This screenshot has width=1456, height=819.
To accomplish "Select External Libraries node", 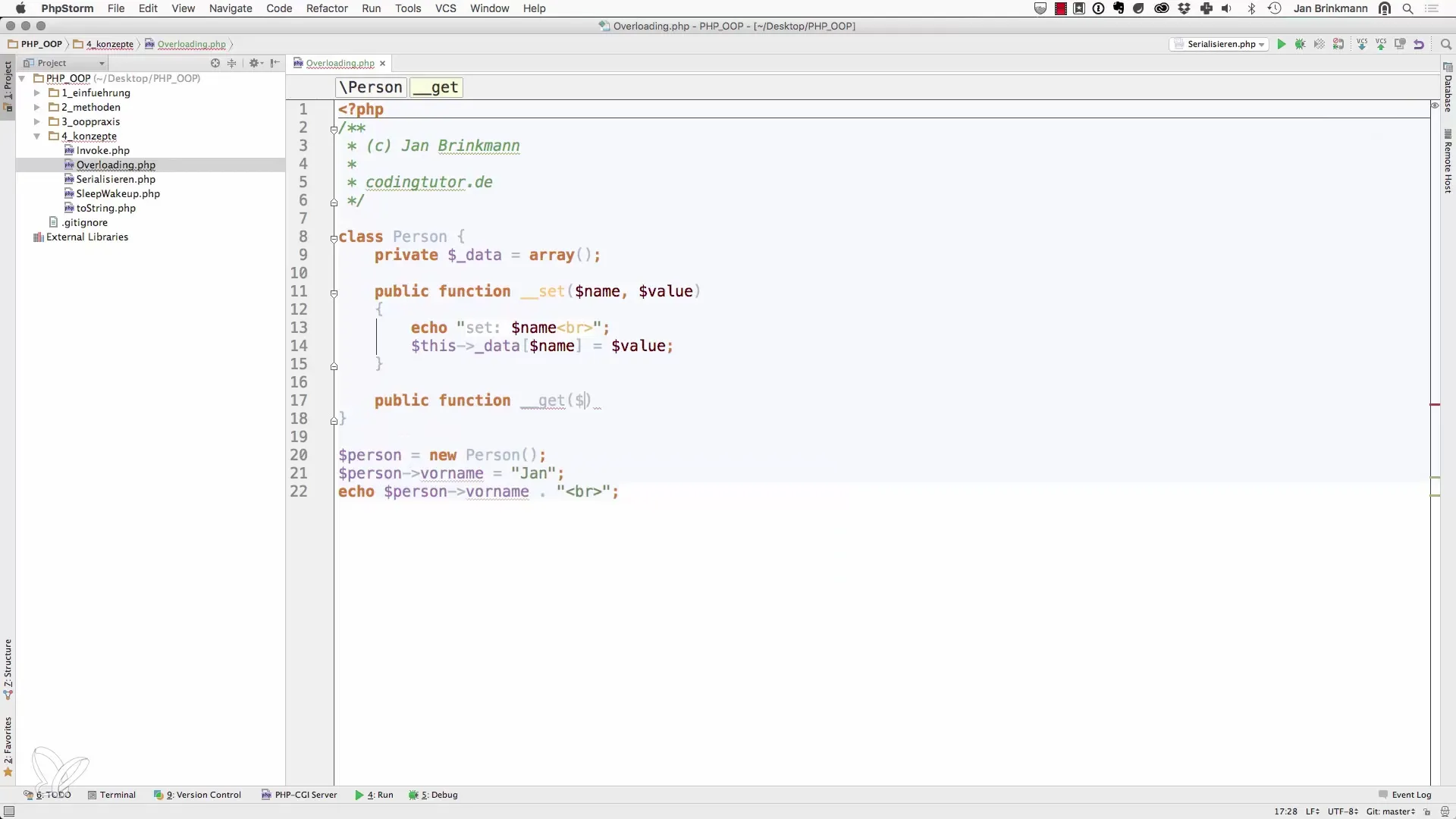I will pos(87,237).
